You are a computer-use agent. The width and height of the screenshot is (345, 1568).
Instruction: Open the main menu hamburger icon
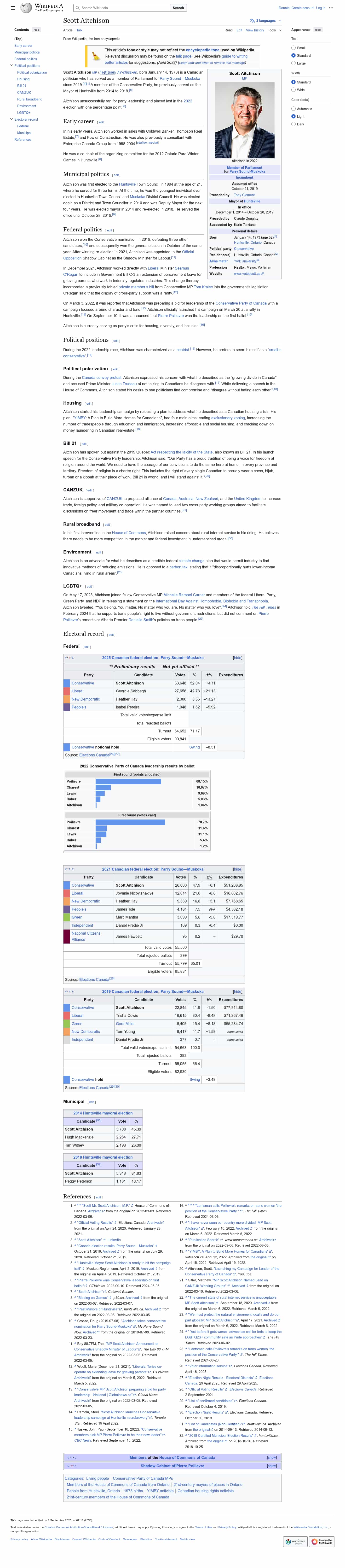[12, 8]
